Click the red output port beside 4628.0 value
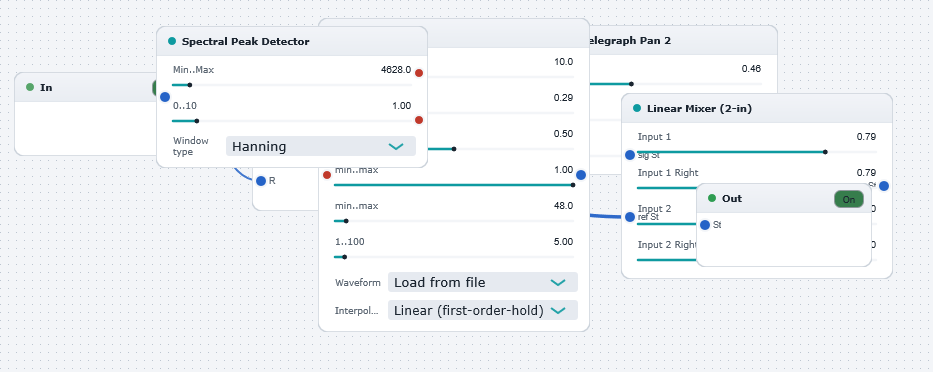This screenshot has height=372, width=933. click(419, 73)
